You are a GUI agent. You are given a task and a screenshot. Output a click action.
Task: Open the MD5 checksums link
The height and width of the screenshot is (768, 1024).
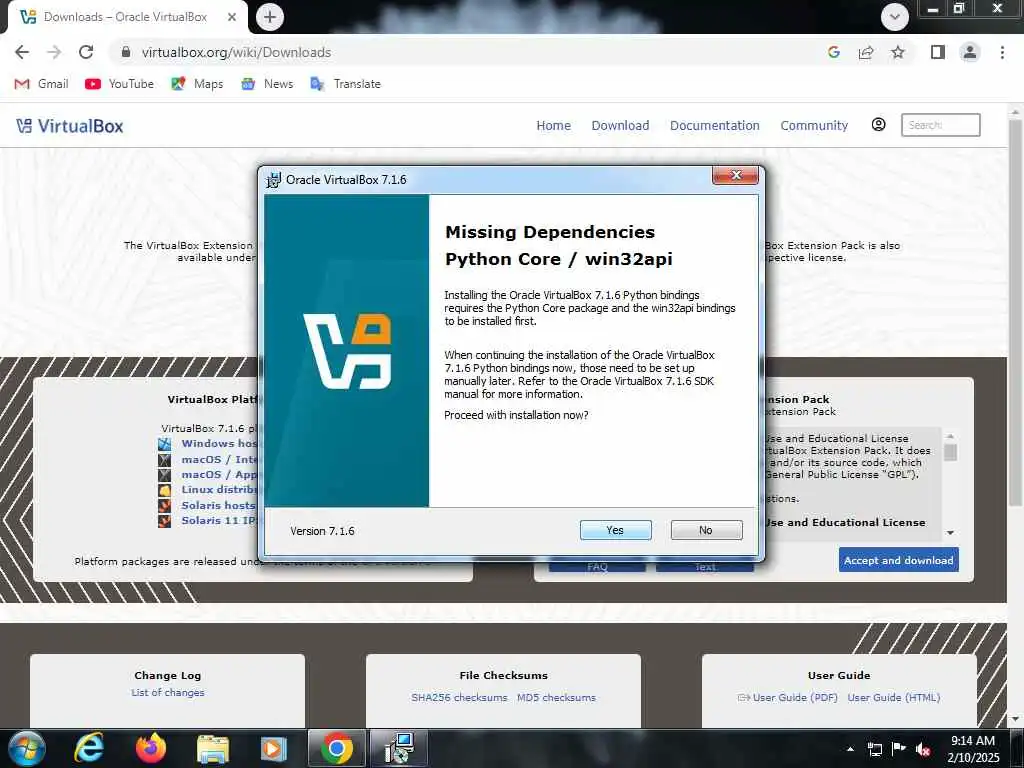(x=556, y=697)
